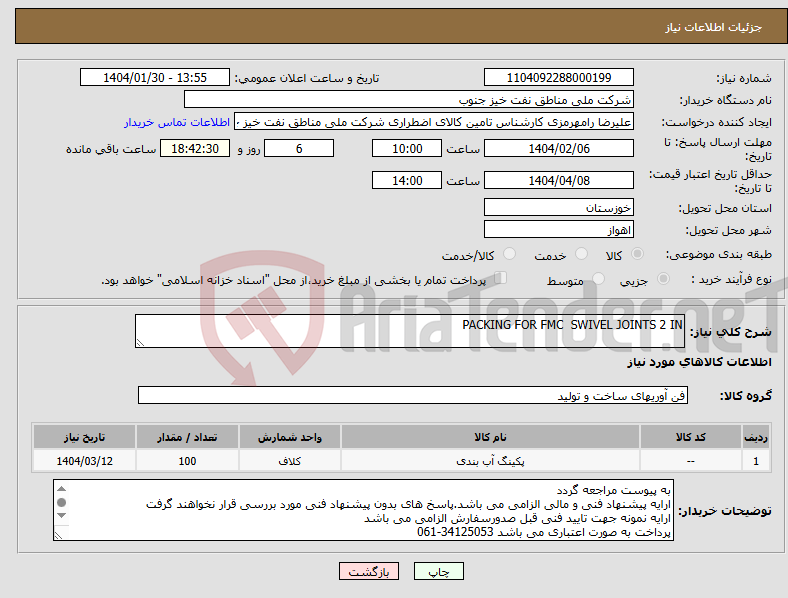Click the جزئیات اطلاعات نیاز header title
This screenshot has height=598, width=788.
(x=713, y=27)
